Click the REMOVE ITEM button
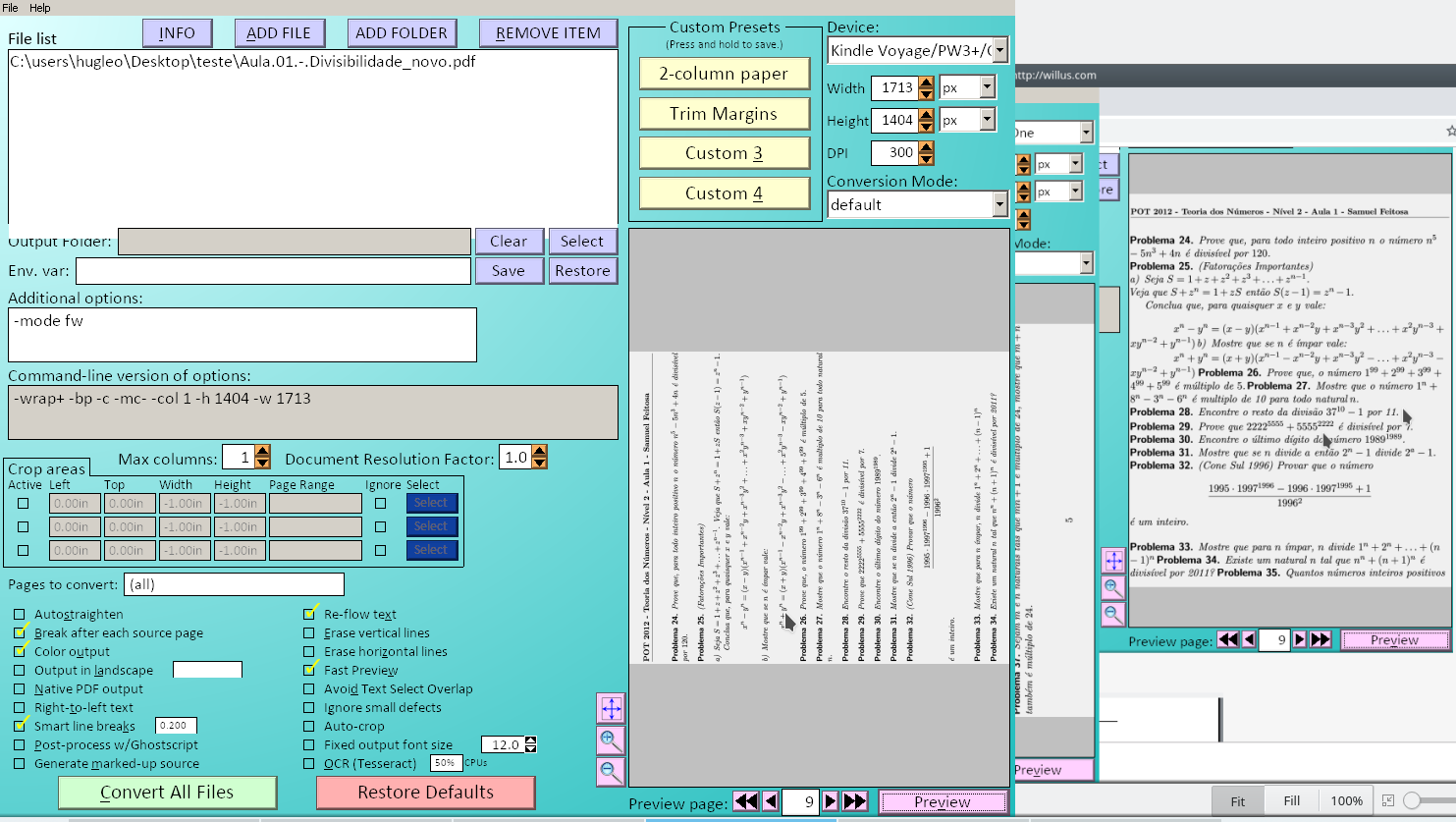Screen dimensions: 1456x822 point(548,33)
